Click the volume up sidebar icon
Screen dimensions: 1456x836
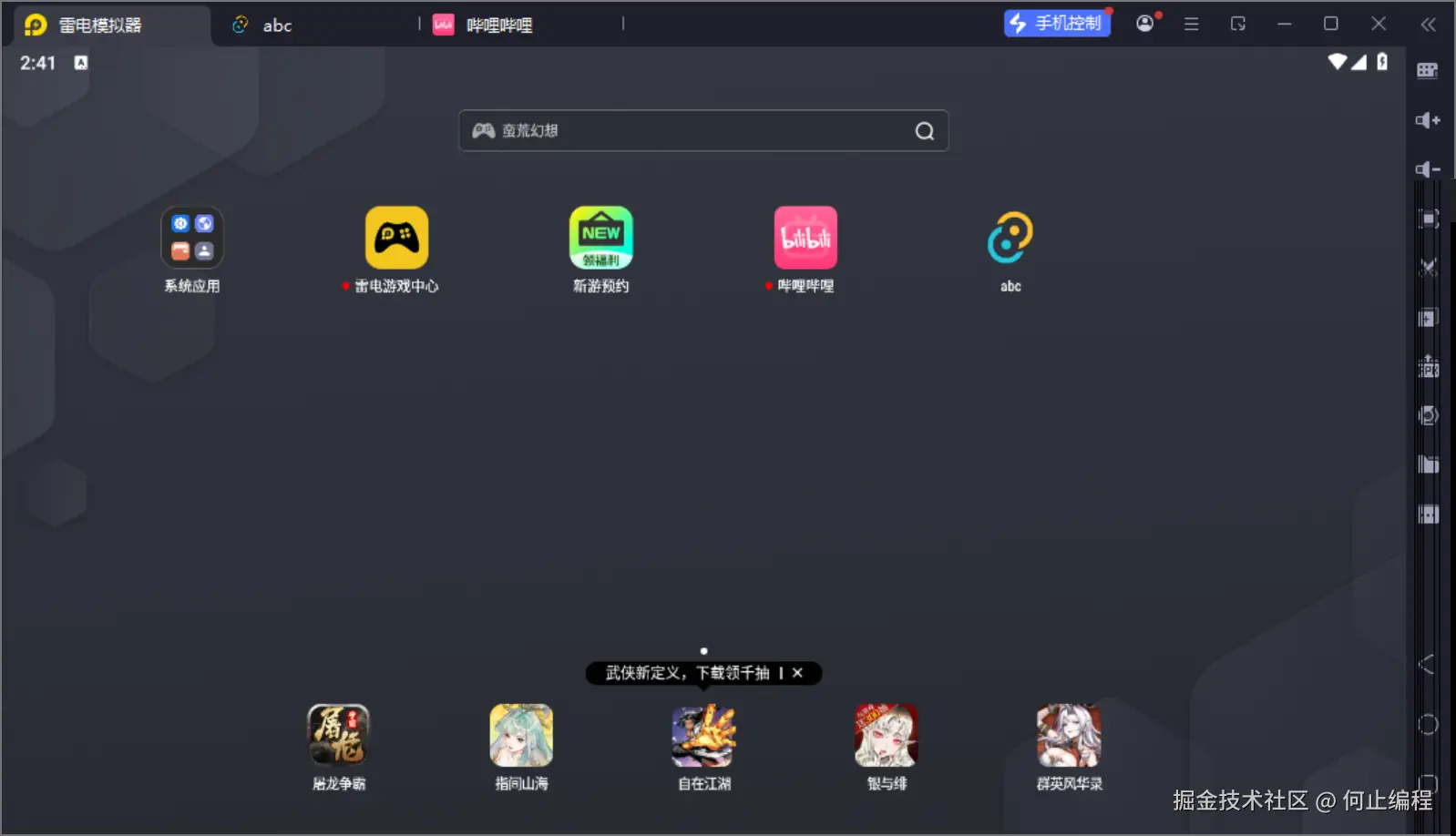click(1428, 120)
